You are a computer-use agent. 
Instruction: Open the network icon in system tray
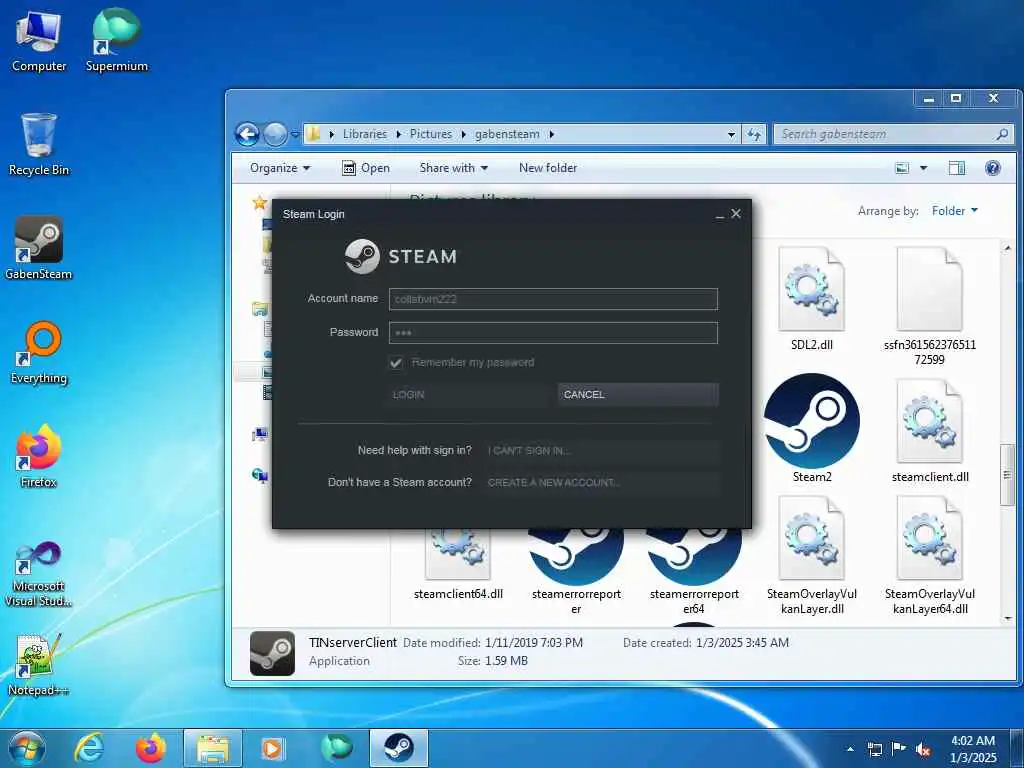coord(874,750)
